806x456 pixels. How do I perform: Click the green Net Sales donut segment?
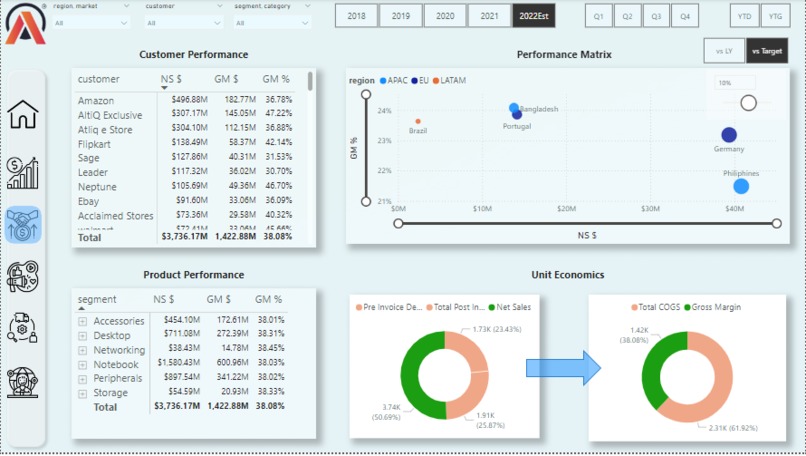(410, 376)
